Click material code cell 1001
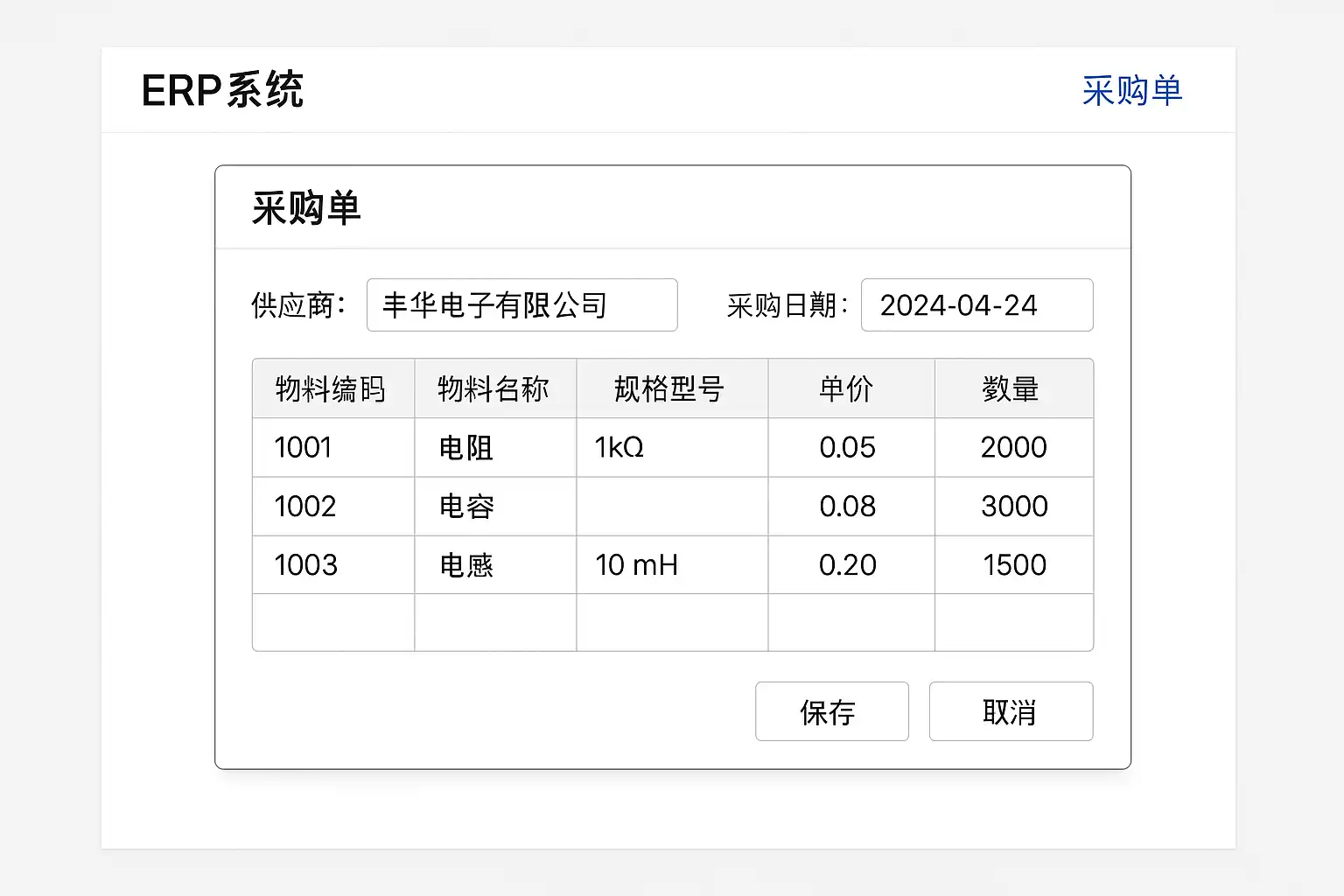The width and height of the screenshot is (1344, 896). (x=333, y=448)
